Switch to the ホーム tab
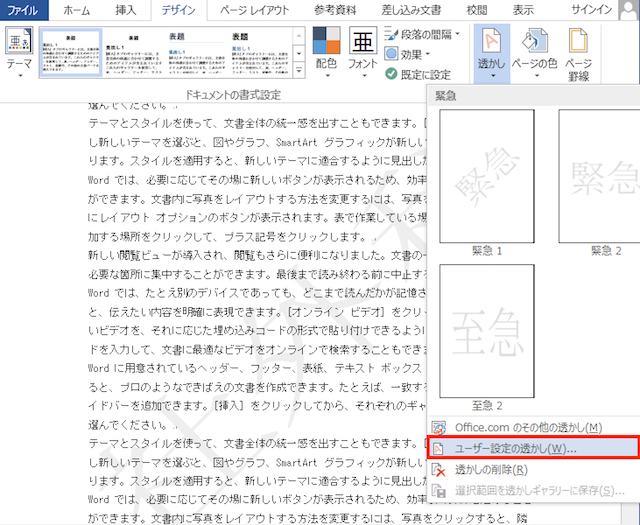The image size is (640, 525). (77, 10)
